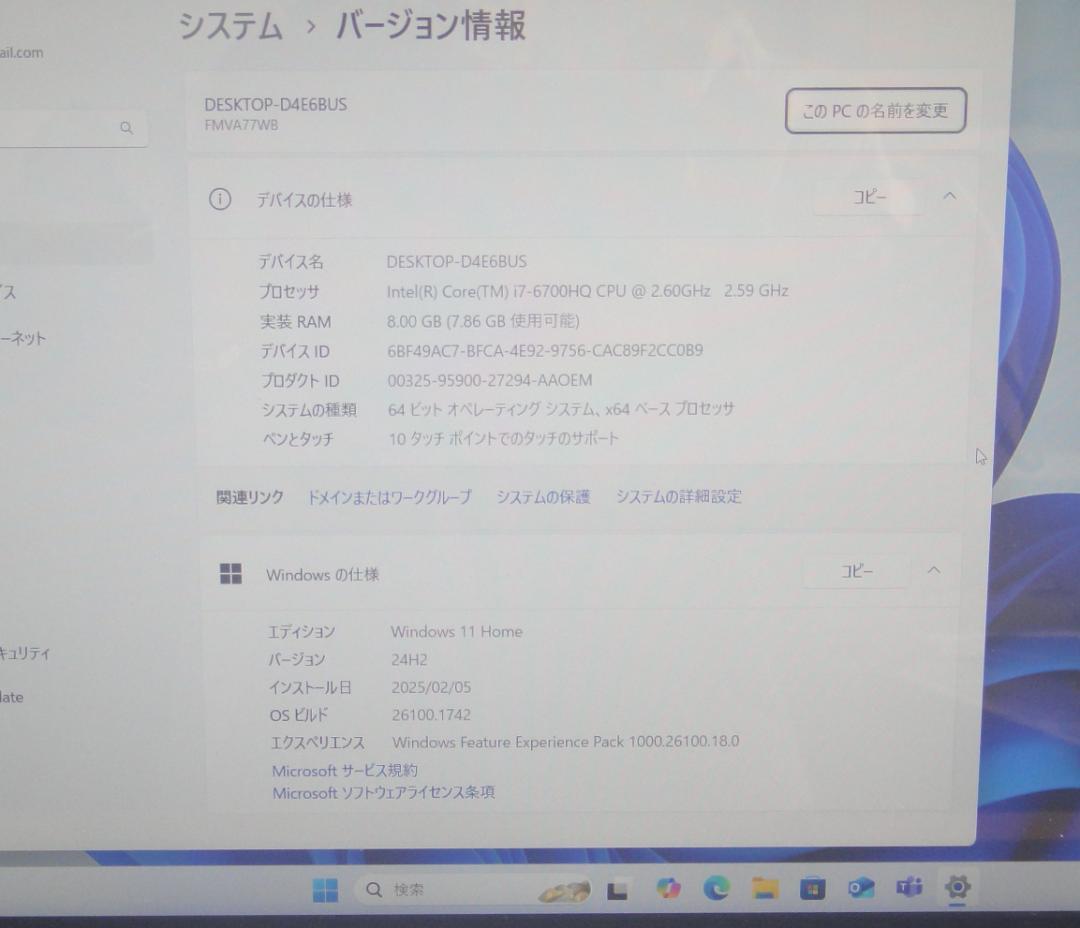
Task: Click the Windows logo beside Windows の仕様
Action: point(231,573)
